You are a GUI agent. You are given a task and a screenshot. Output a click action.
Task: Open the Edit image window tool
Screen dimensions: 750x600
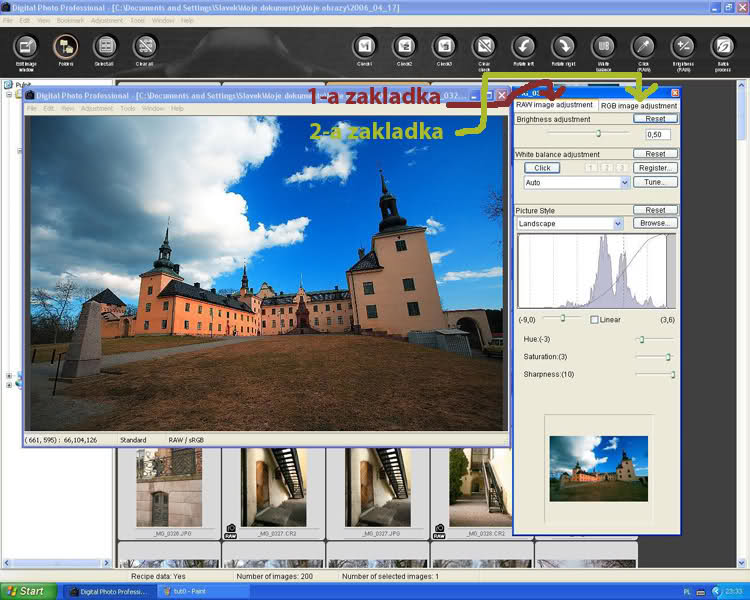point(26,47)
